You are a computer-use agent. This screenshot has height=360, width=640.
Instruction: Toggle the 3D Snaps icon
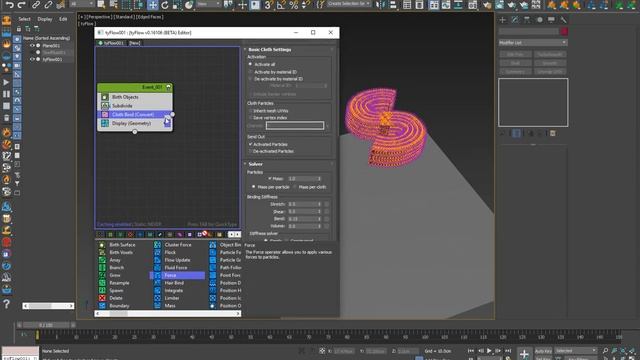268,5
